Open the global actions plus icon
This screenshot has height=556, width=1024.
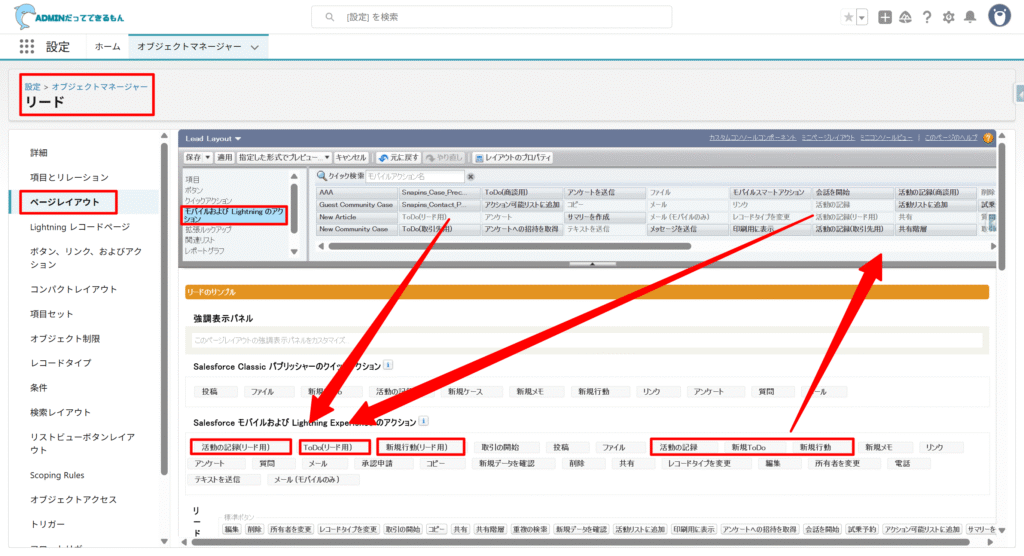884,17
